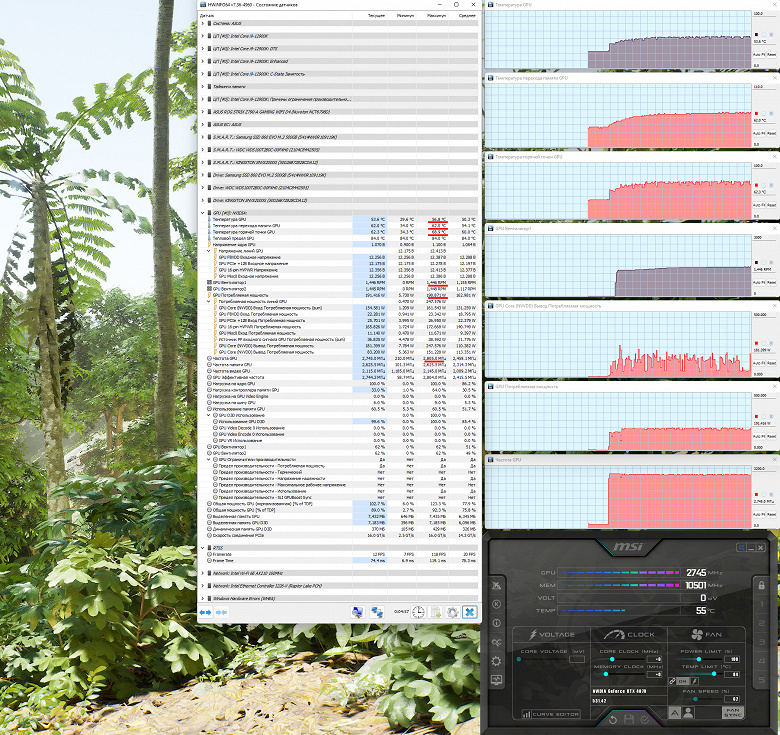780x735 pixels.
Task: Click the Core Clock slider handle
Action: (612, 659)
